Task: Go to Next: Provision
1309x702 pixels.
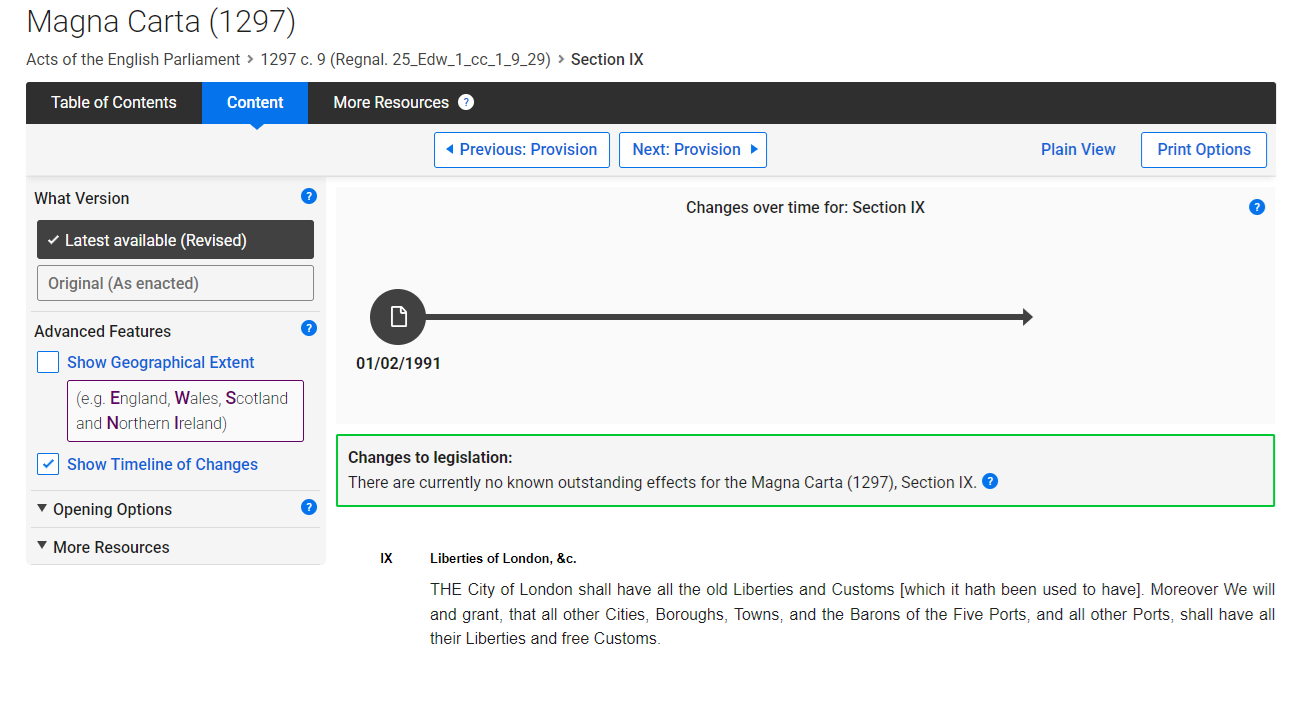Action: point(693,150)
